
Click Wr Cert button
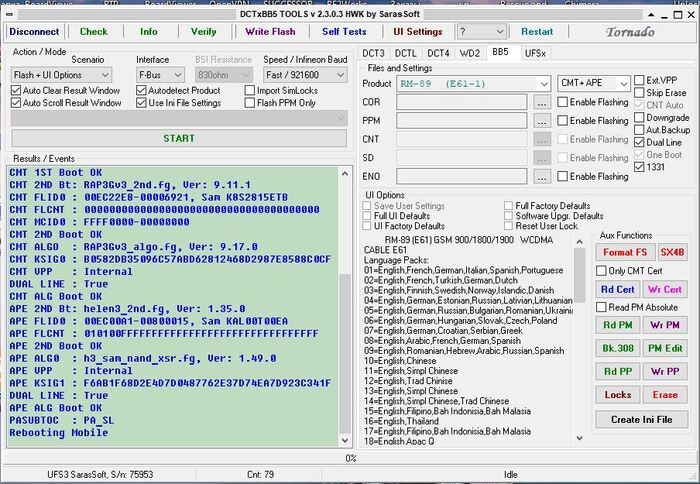665,289
